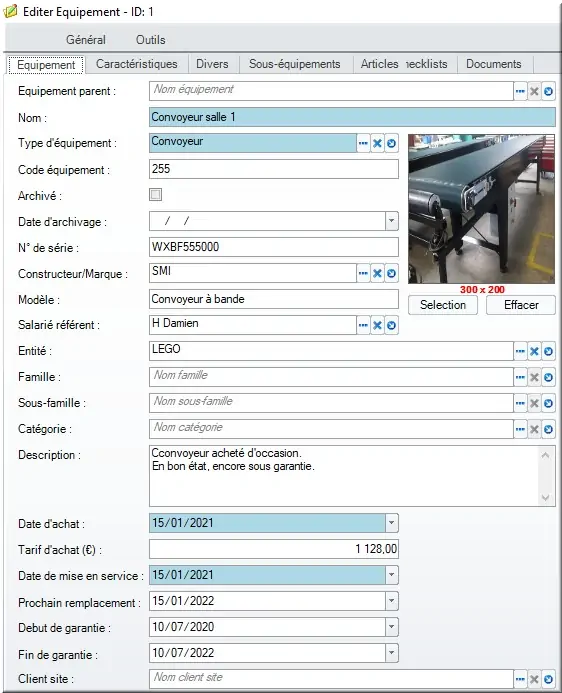
Task: Refresh the Constructeur/Marque field
Action: coord(391,274)
